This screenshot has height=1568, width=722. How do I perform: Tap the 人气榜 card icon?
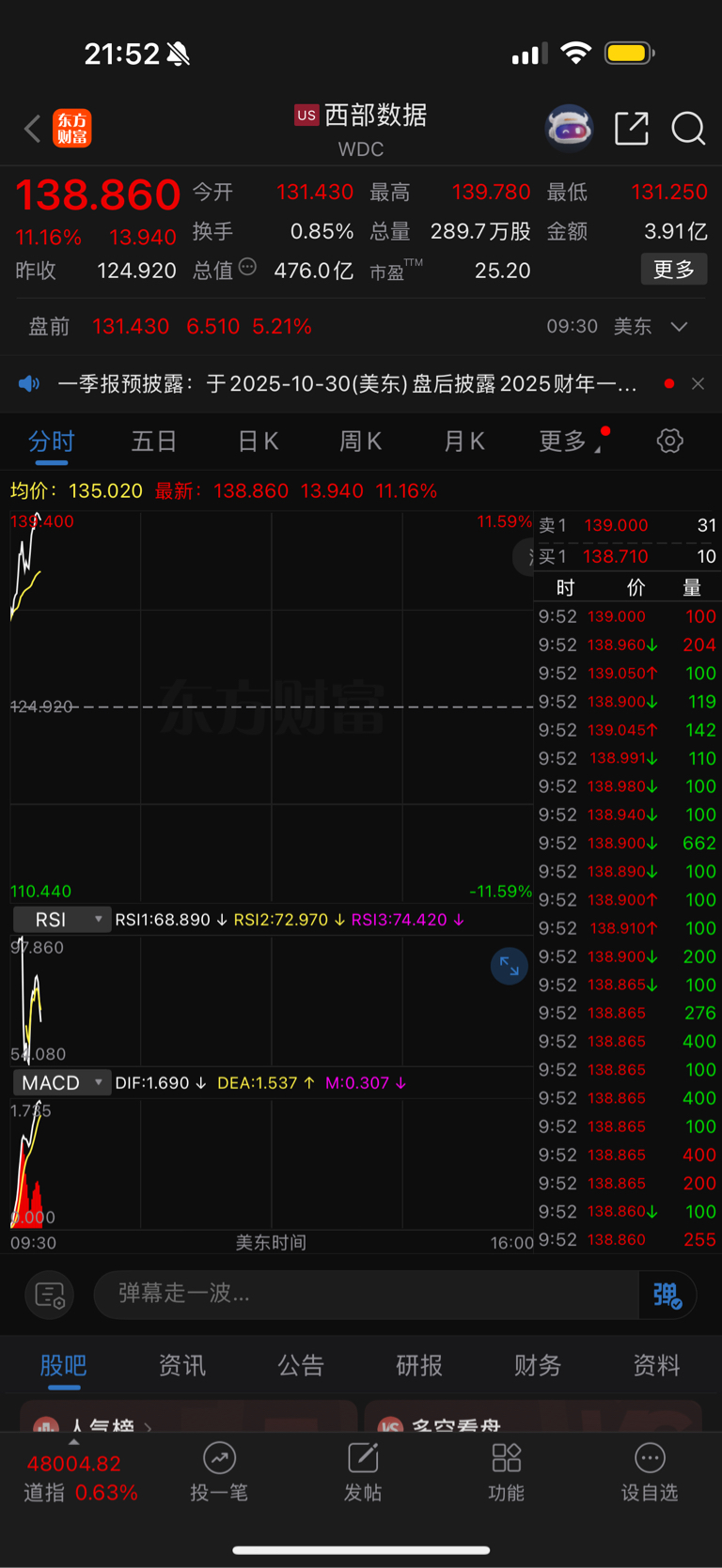pos(46,1426)
